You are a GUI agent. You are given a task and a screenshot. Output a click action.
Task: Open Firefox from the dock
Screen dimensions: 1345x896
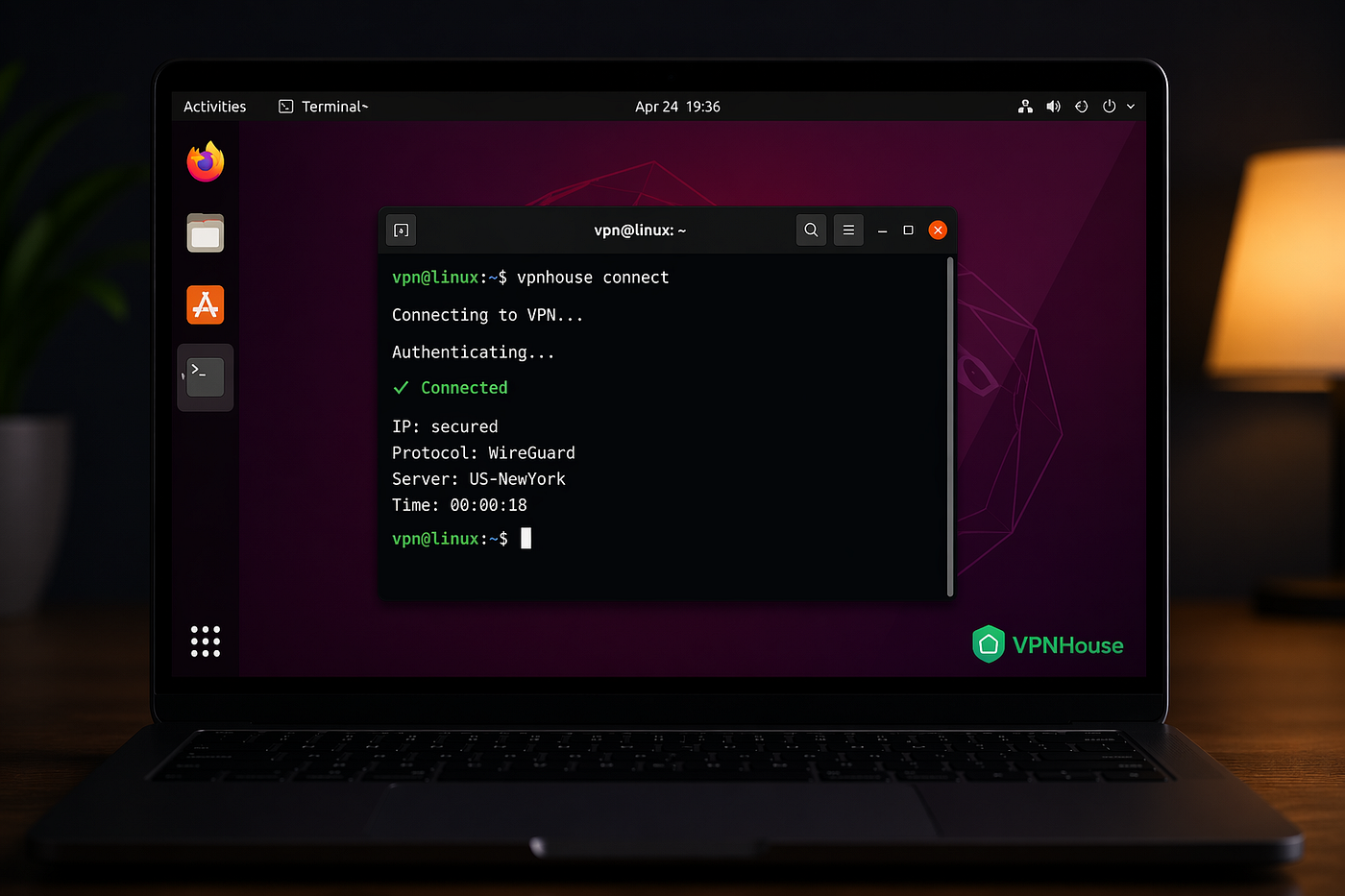pos(205,161)
